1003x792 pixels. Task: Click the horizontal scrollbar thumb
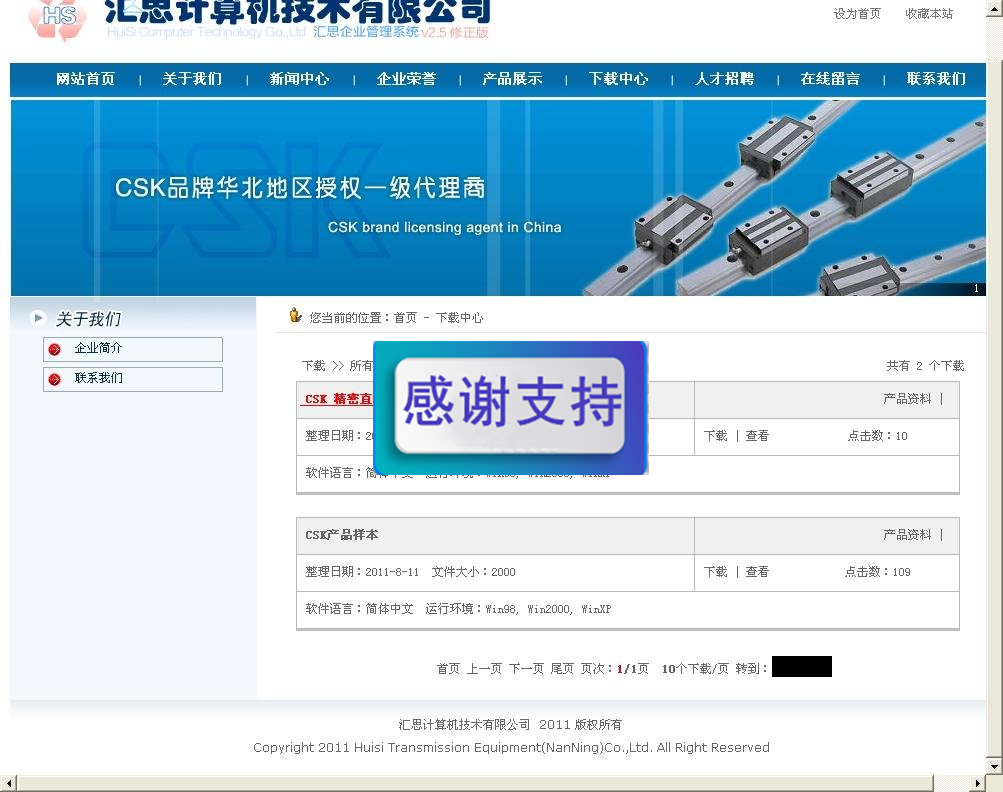(475, 784)
